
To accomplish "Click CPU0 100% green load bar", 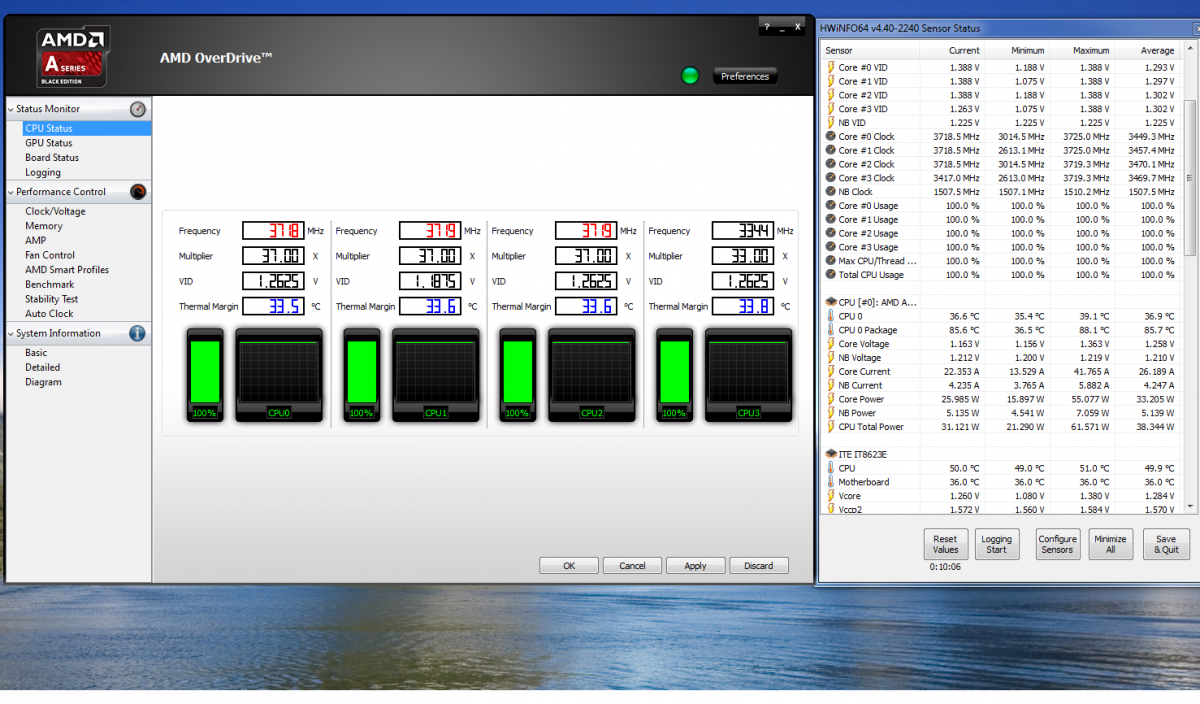I will 204,373.
